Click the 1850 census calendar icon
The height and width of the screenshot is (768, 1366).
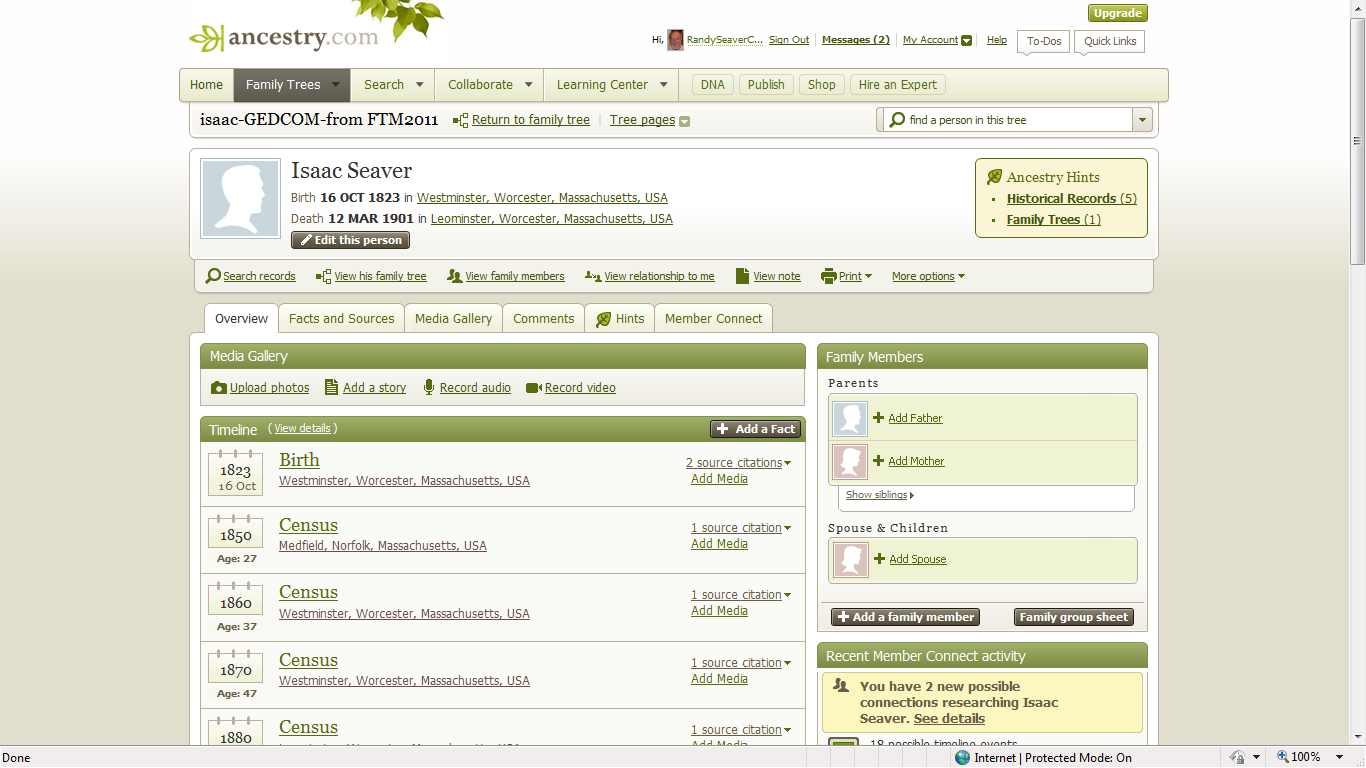coord(236,533)
